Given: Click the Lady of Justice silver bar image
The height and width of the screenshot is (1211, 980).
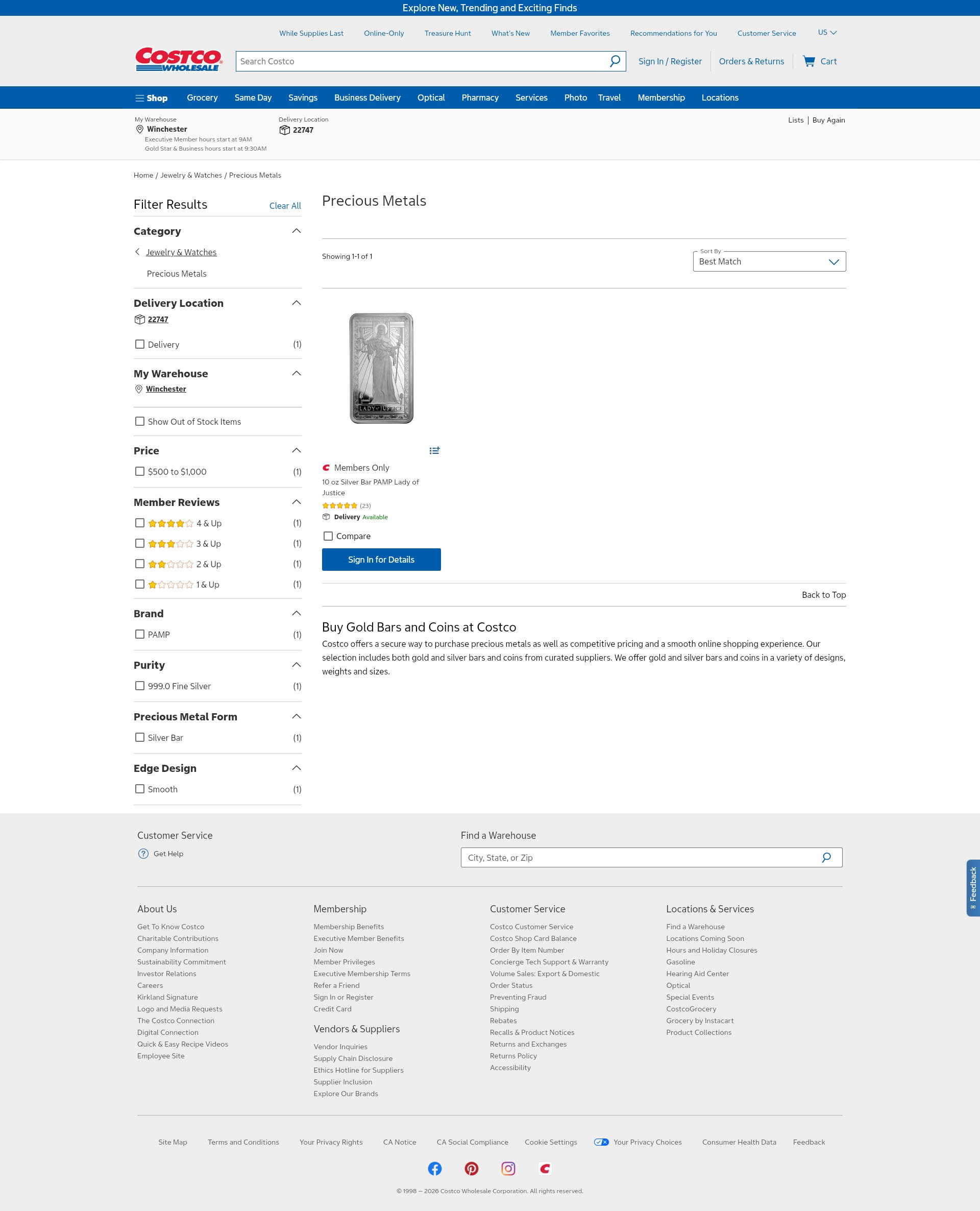Looking at the screenshot, I should point(381,368).
